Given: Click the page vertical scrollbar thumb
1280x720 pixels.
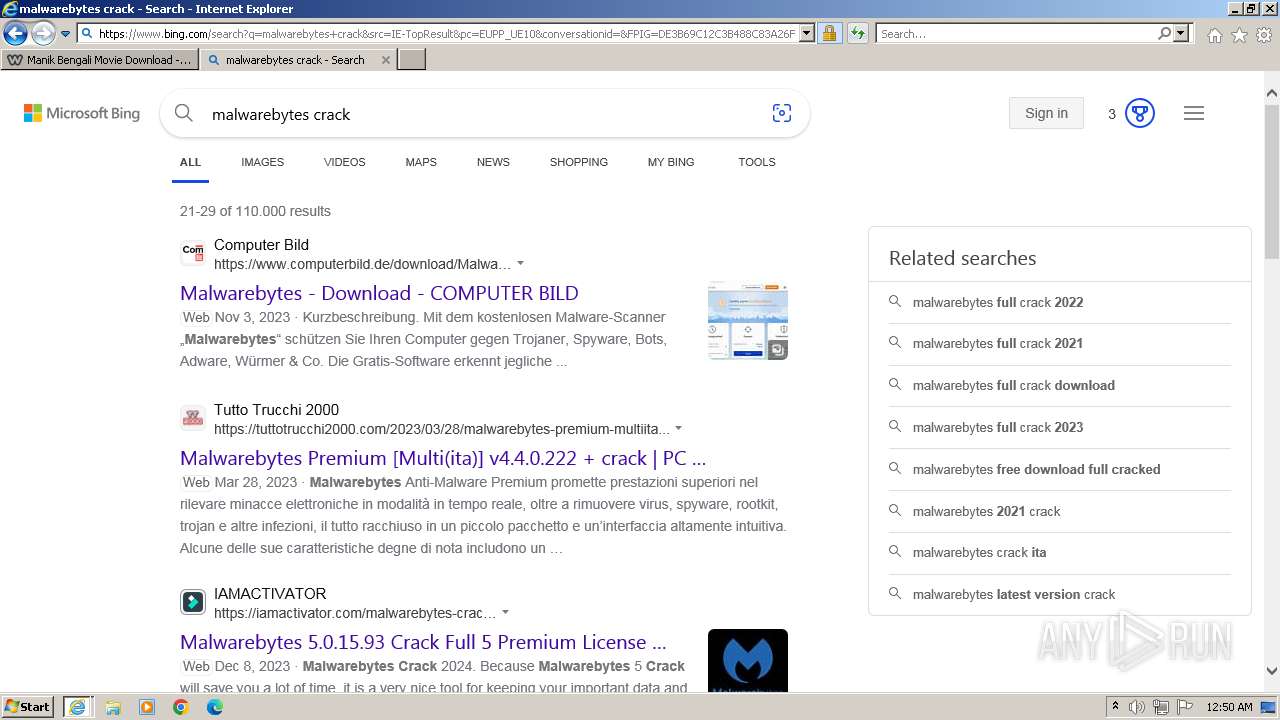Looking at the screenshot, I should [x=1271, y=180].
